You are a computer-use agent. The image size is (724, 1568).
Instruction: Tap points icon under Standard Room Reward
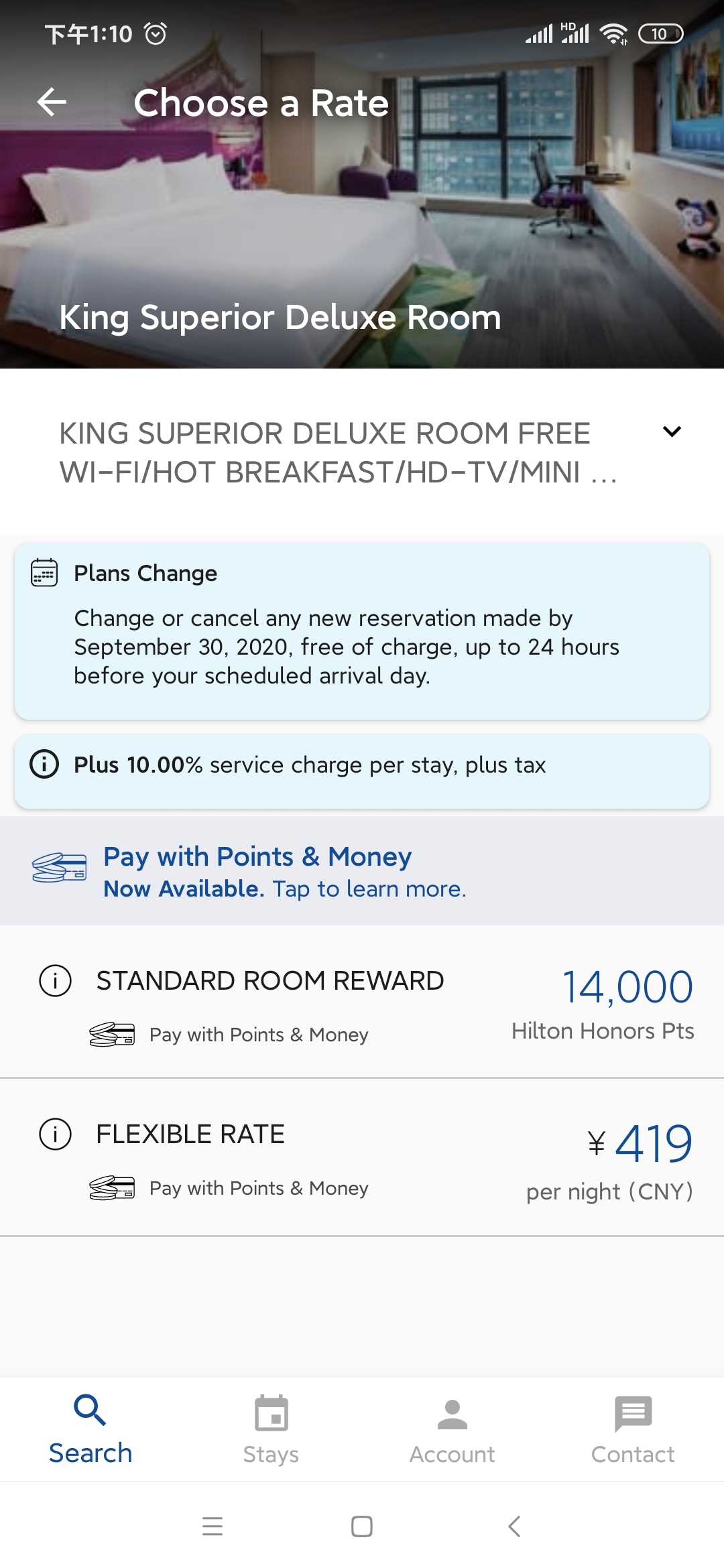point(112,1035)
